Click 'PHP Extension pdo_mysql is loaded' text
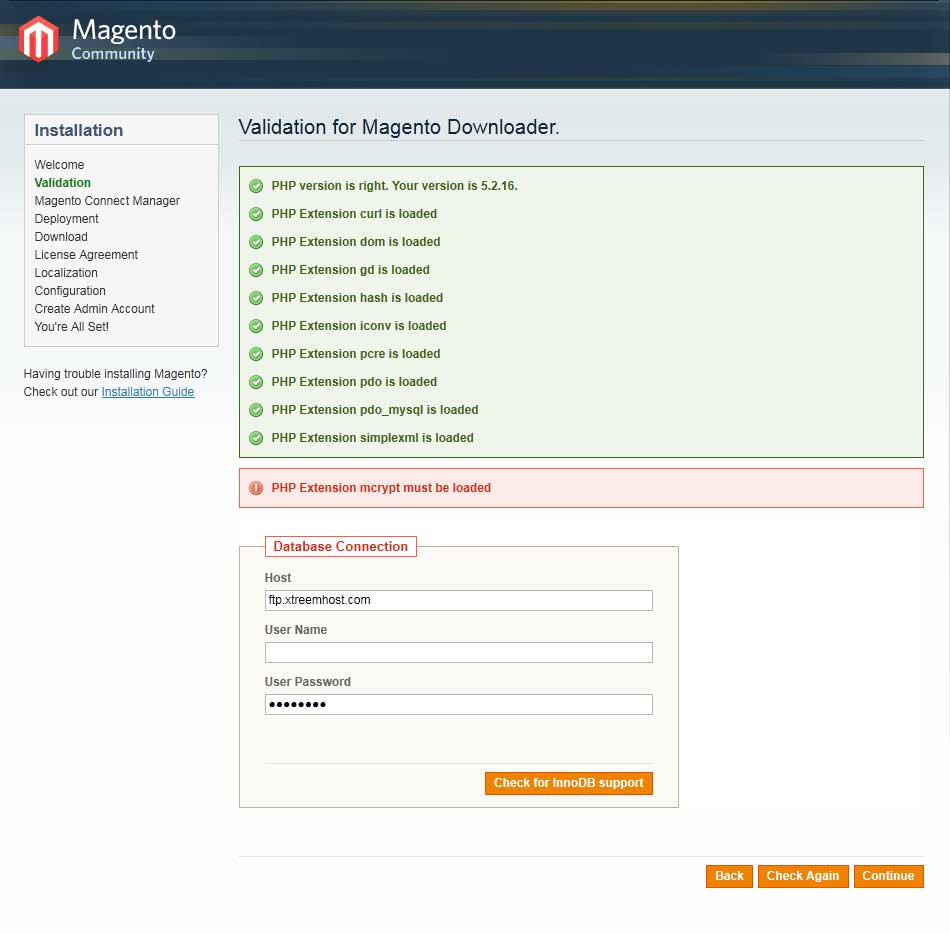Image resolution: width=950 pixels, height=934 pixels. 375,410
